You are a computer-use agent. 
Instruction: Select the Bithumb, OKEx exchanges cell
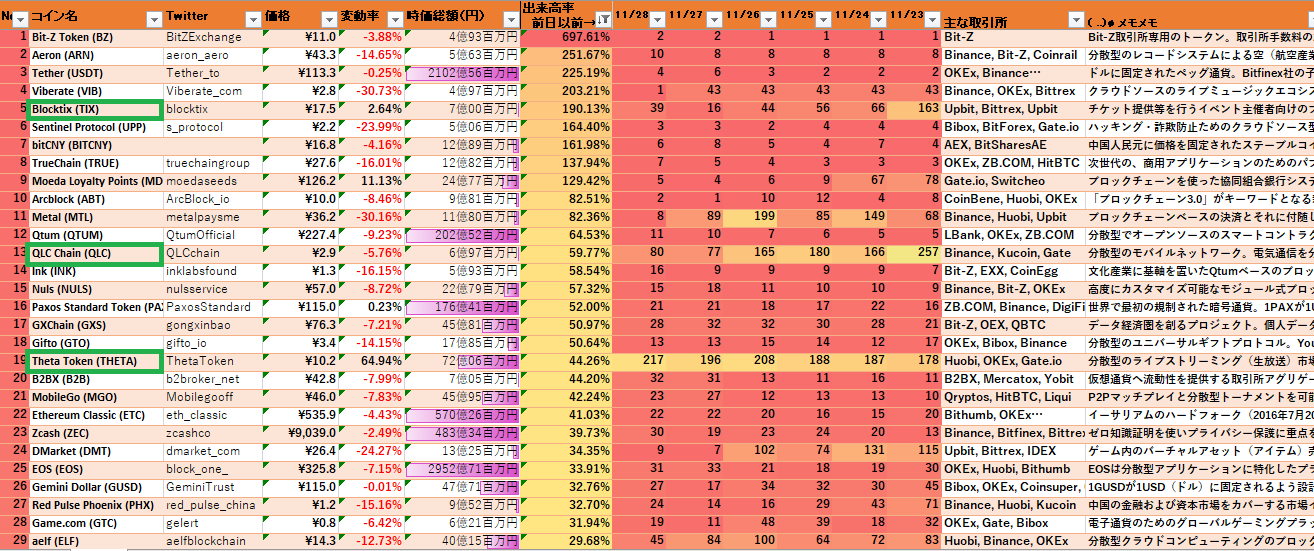pyautogui.click(x=1013, y=415)
